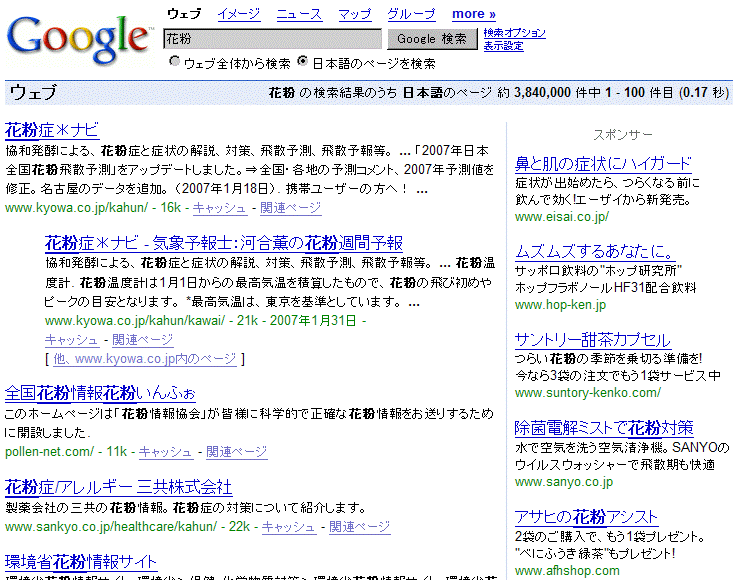Open 表示設定 link

click(503, 46)
